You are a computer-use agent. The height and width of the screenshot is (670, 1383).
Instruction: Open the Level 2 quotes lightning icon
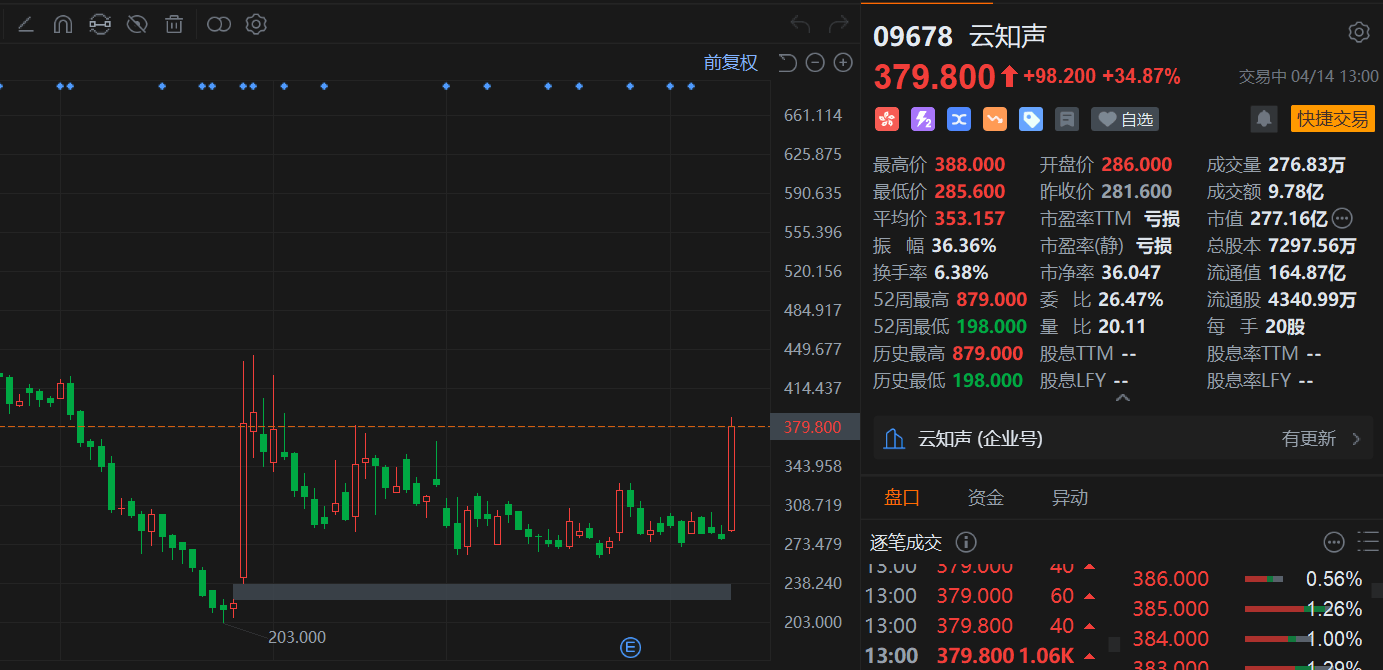pos(922,119)
